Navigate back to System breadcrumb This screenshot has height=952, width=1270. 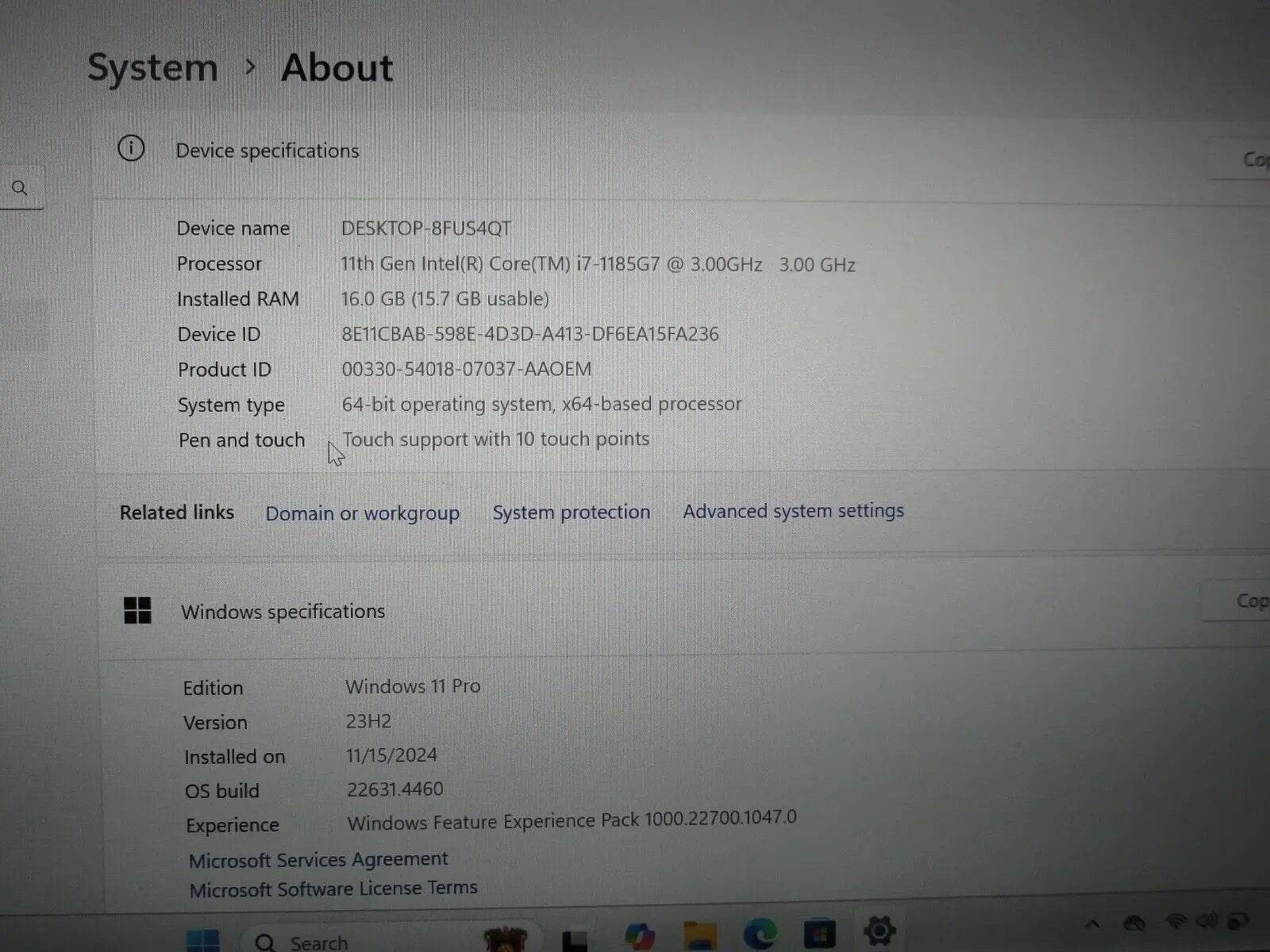(x=152, y=67)
